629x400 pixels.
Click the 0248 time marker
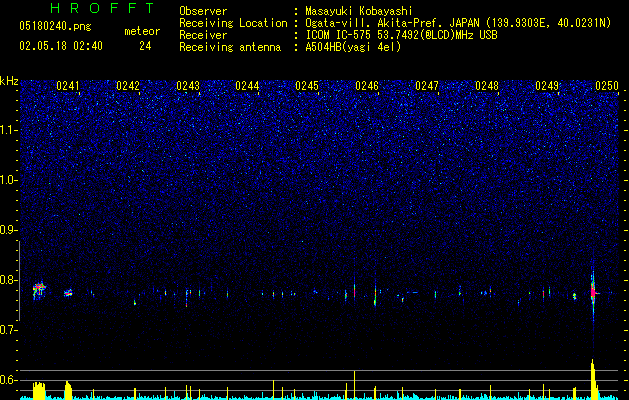click(487, 86)
